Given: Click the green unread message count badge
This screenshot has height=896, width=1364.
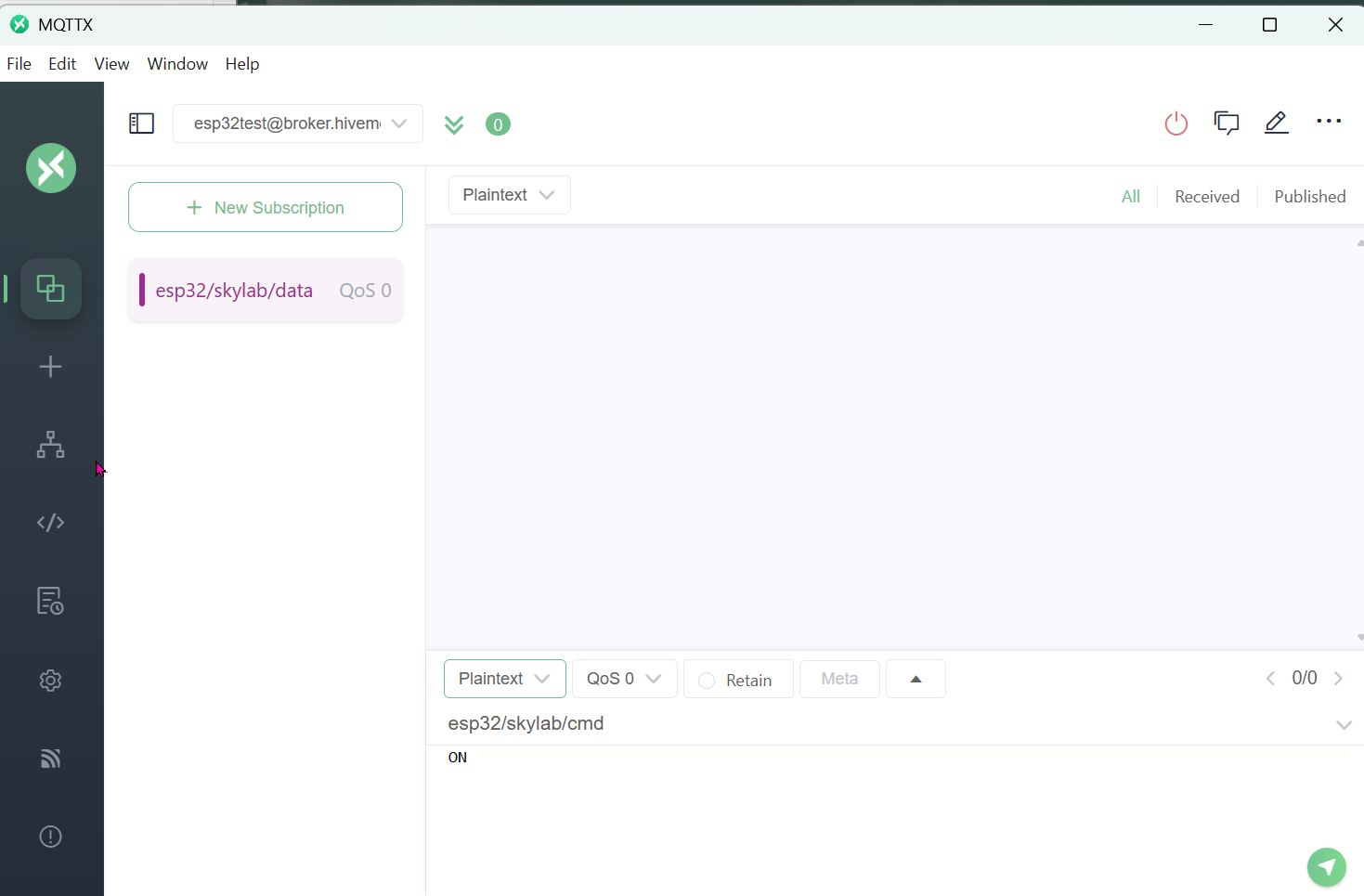Looking at the screenshot, I should [498, 124].
